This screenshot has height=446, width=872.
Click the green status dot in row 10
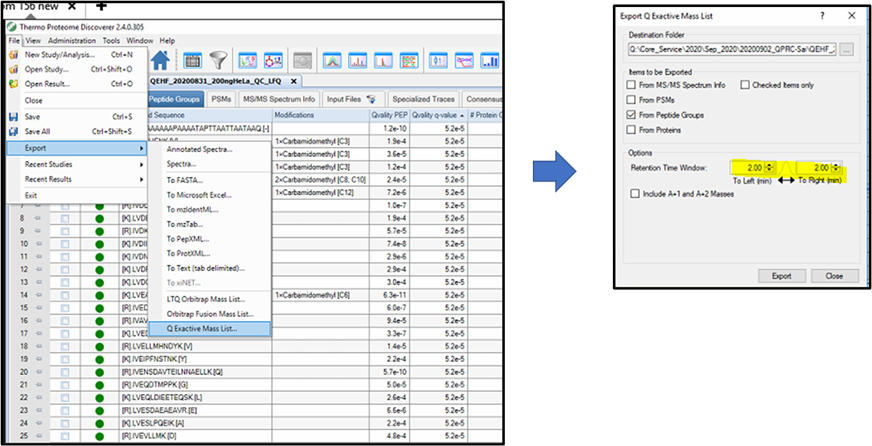[100, 244]
